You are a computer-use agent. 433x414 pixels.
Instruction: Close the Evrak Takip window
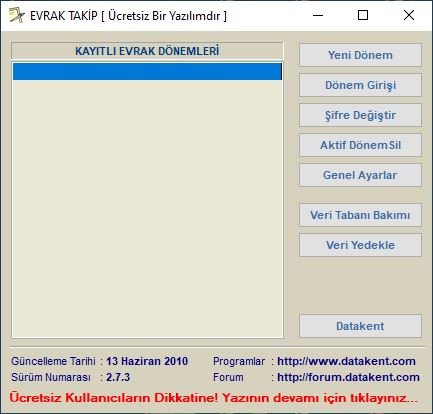point(409,15)
